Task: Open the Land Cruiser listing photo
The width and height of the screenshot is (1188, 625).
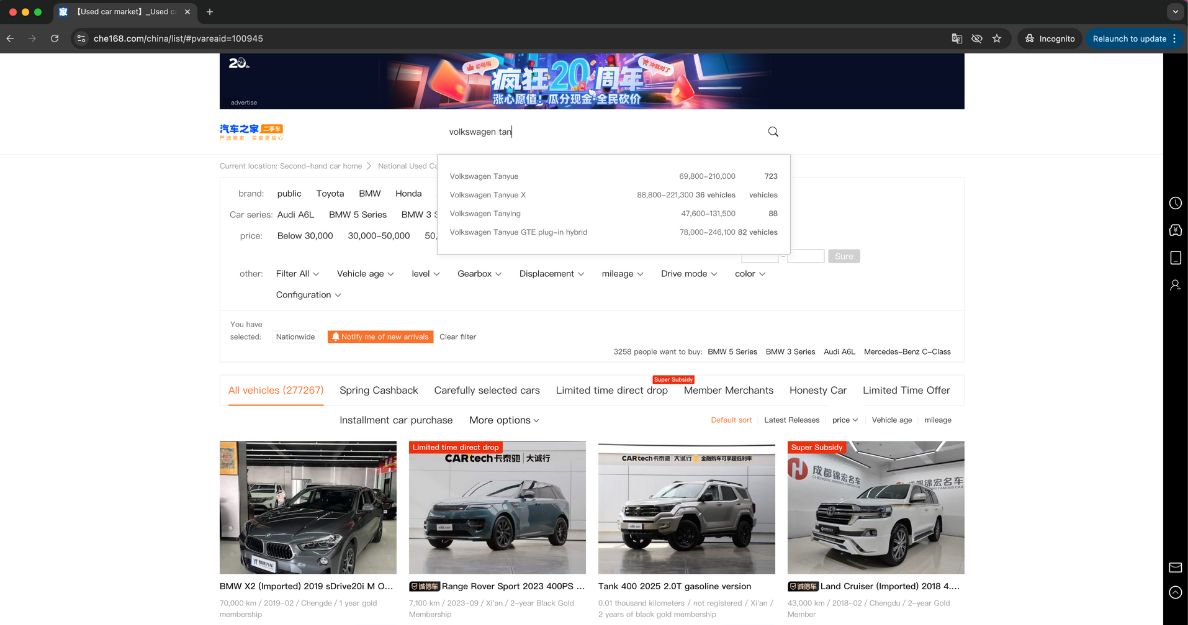Action: click(876, 508)
